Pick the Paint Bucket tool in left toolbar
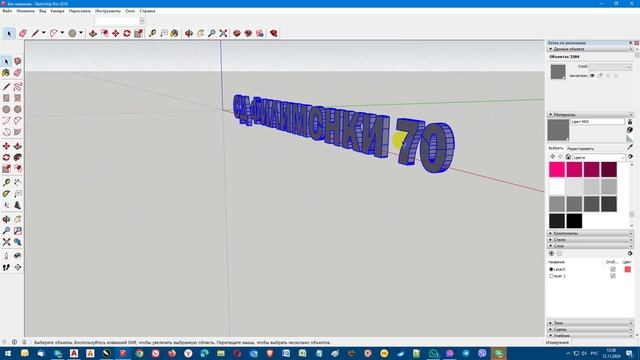This screenshot has width=640, height=360. click(x=6, y=73)
